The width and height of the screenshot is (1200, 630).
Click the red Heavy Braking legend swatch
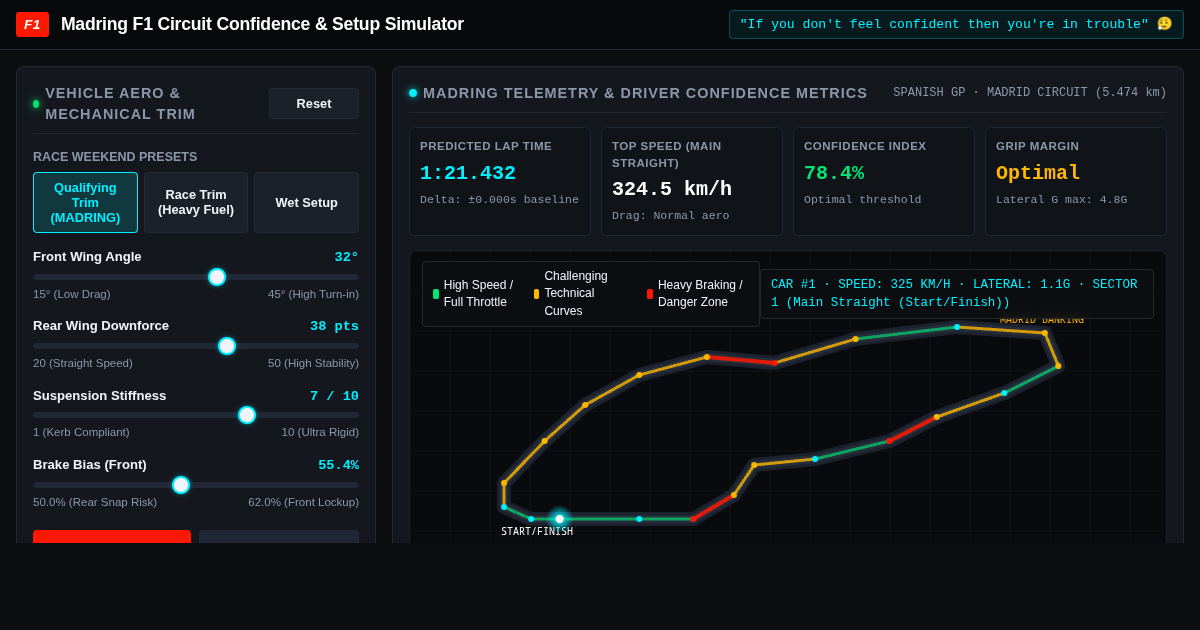(x=650, y=294)
